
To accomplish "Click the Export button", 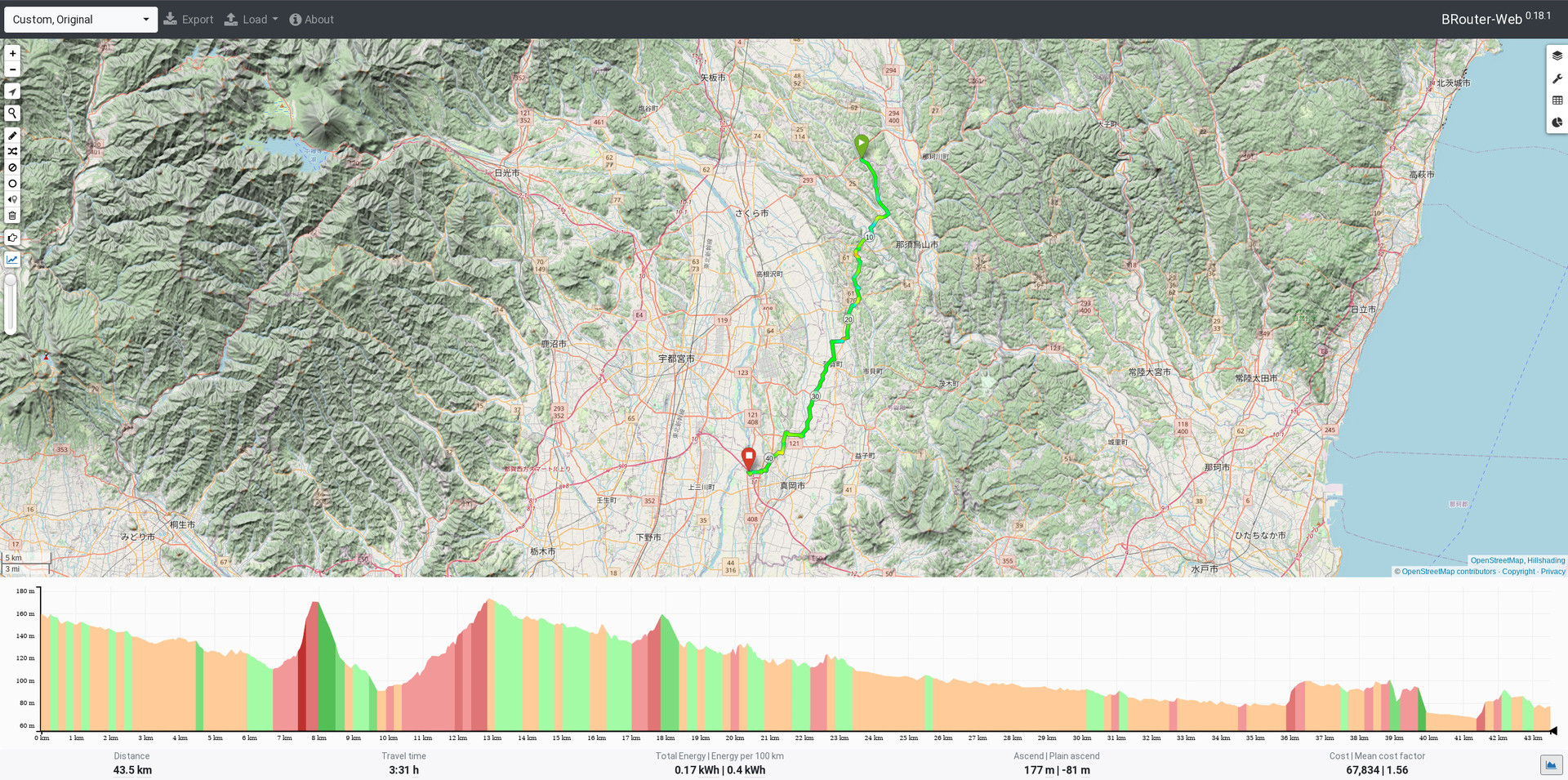I will tap(189, 20).
